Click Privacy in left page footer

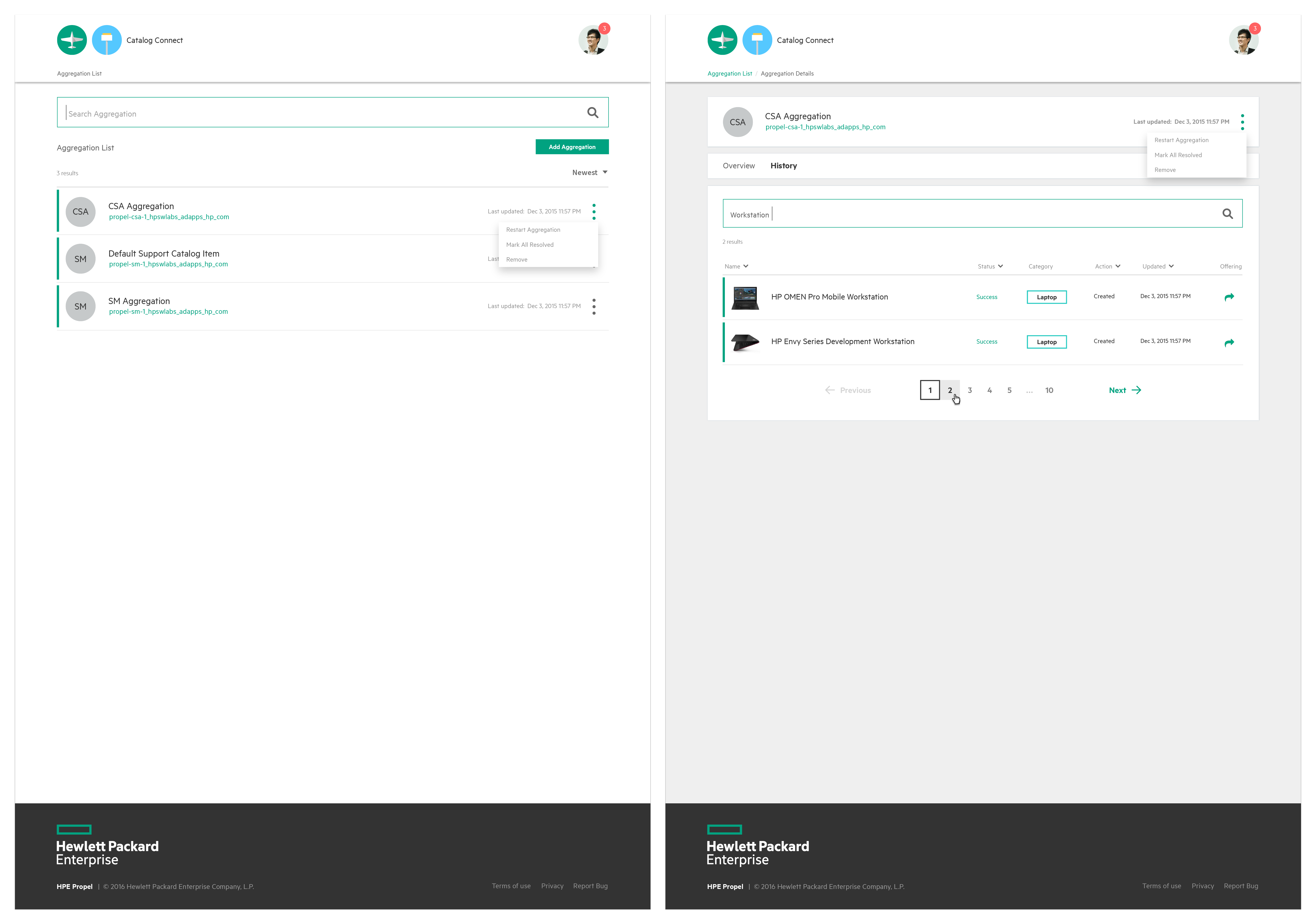(553, 886)
